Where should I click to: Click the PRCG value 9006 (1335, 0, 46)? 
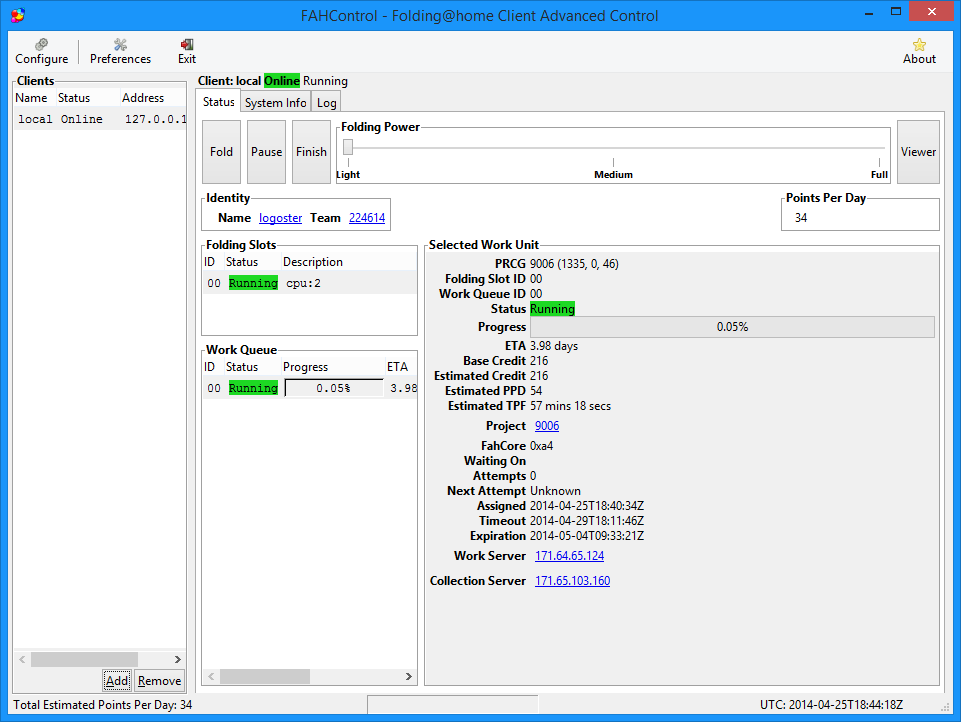click(574, 264)
